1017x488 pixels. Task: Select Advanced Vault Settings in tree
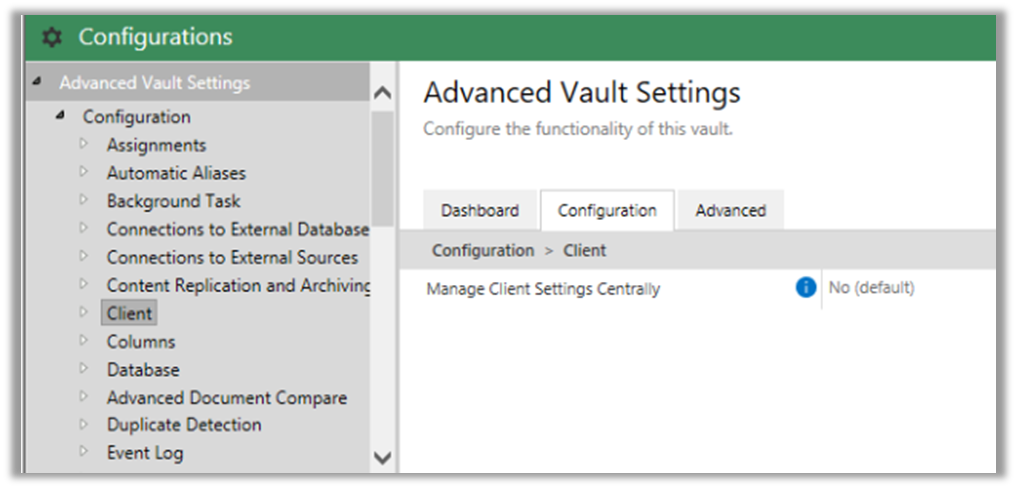pyautogui.click(x=154, y=83)
